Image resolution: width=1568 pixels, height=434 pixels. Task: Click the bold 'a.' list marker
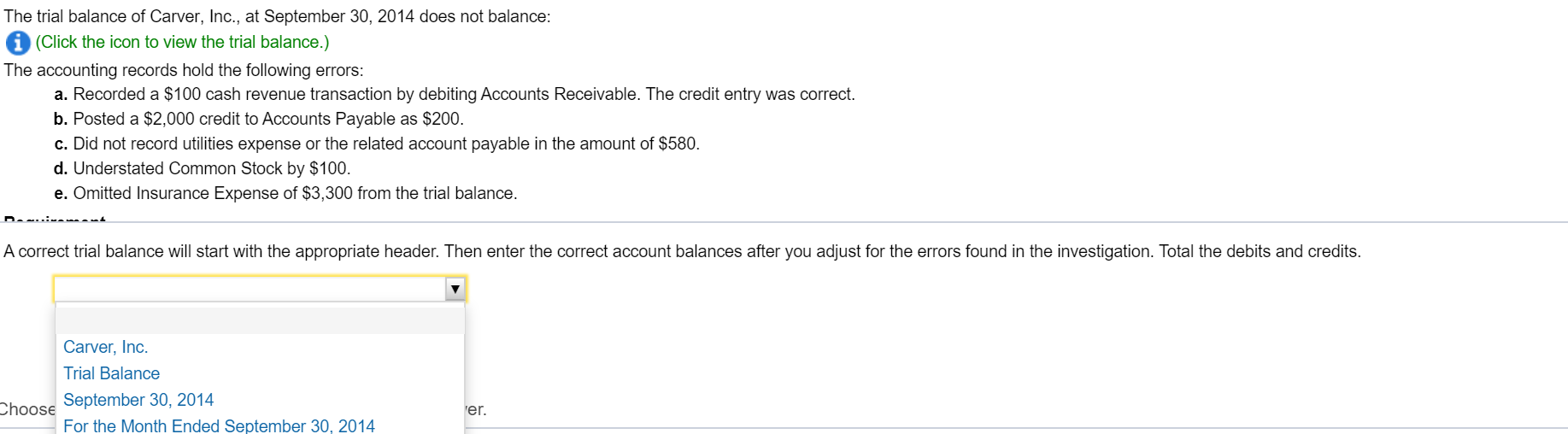(61, 94)
